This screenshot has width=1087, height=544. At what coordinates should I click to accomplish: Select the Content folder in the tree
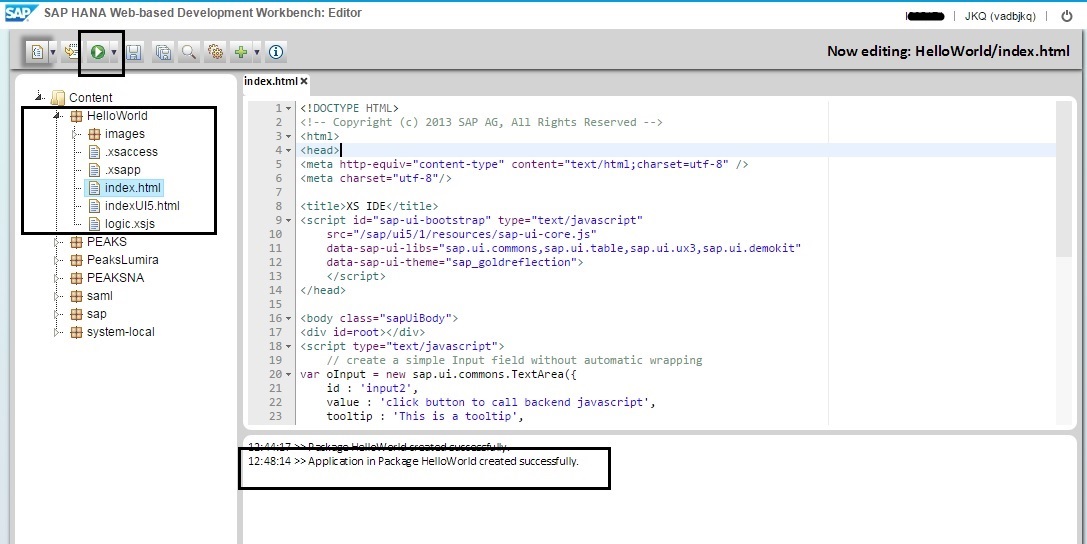(91, 98)
